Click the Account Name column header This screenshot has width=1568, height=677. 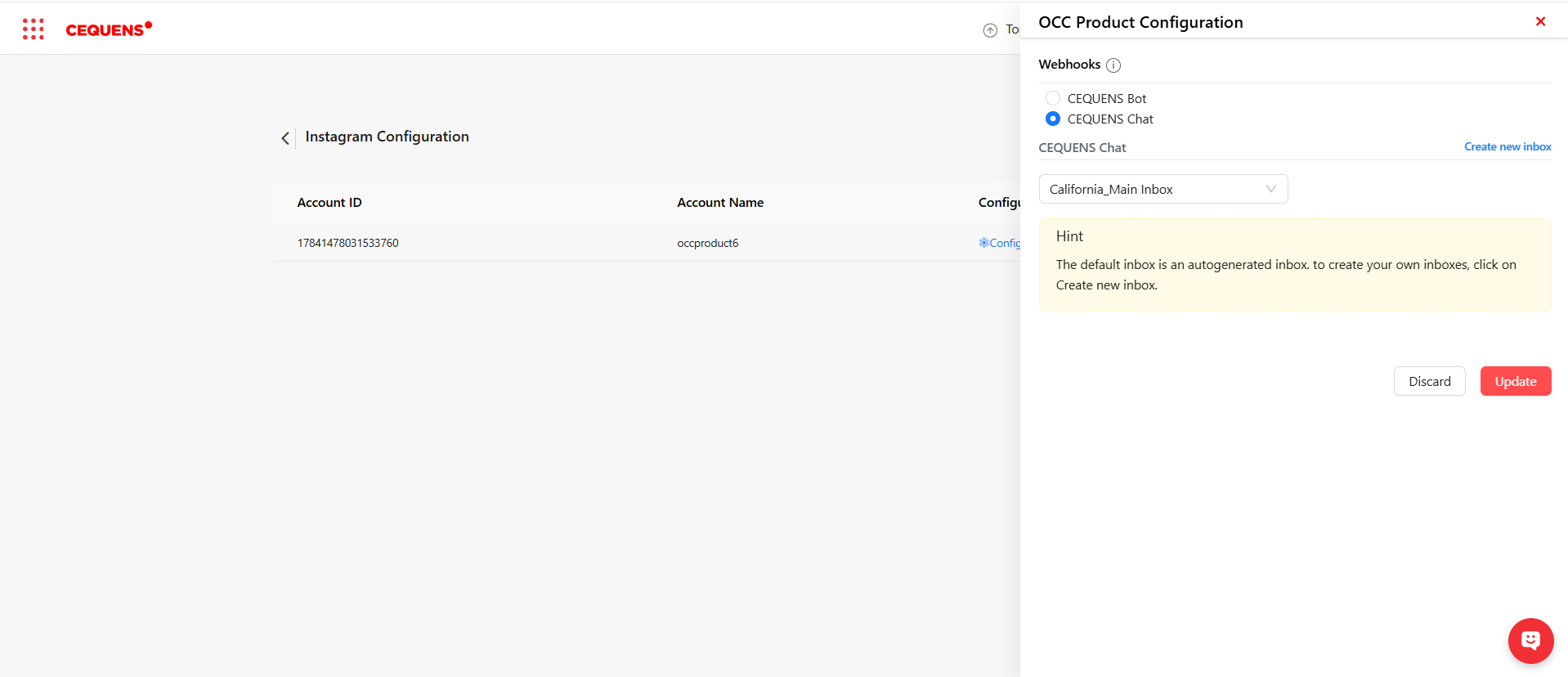(720, 203)
